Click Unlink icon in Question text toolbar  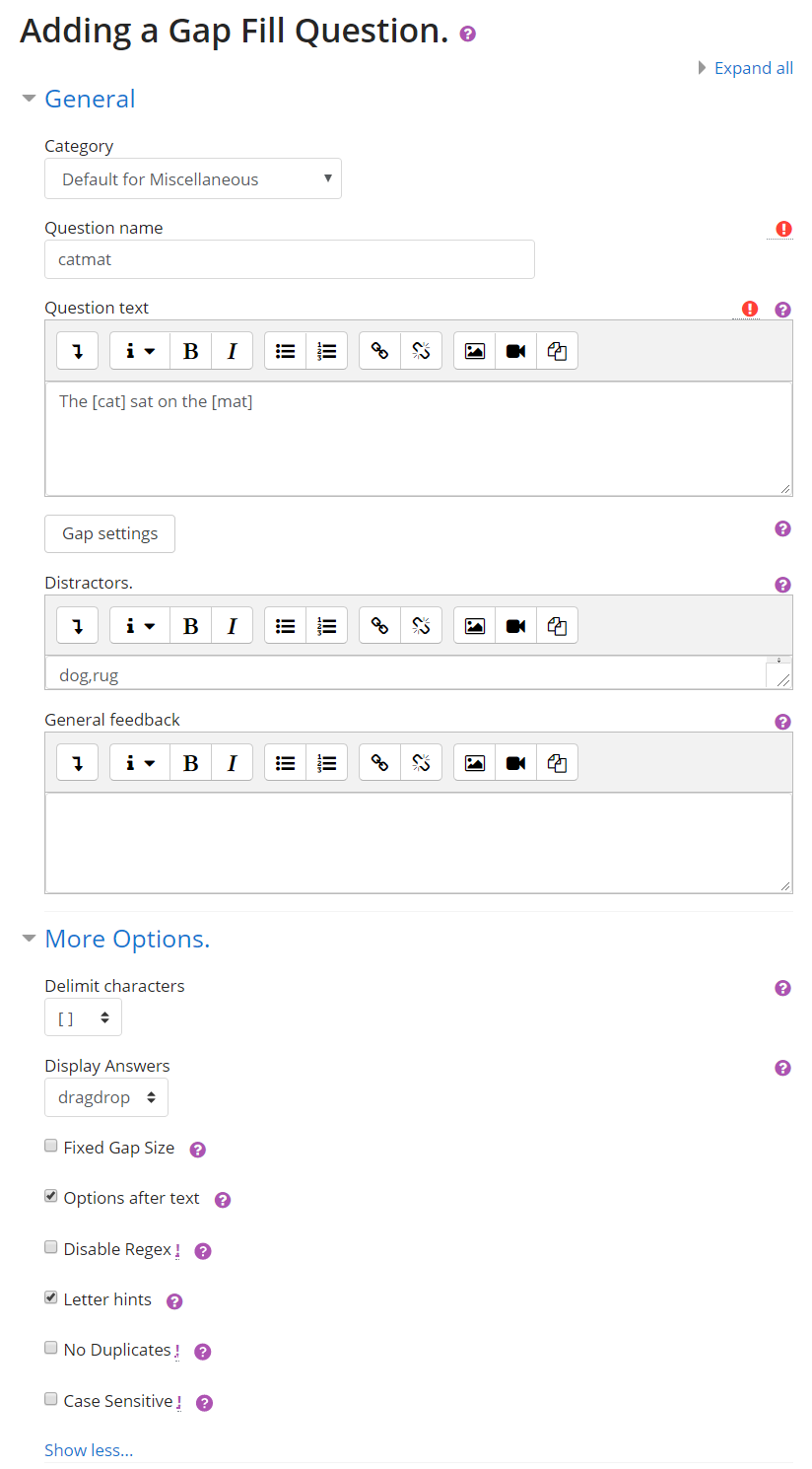pos(421,351)
